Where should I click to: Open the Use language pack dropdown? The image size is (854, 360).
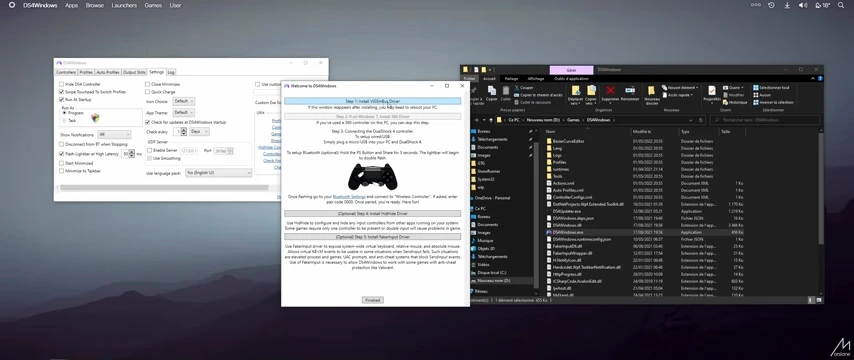218,173
